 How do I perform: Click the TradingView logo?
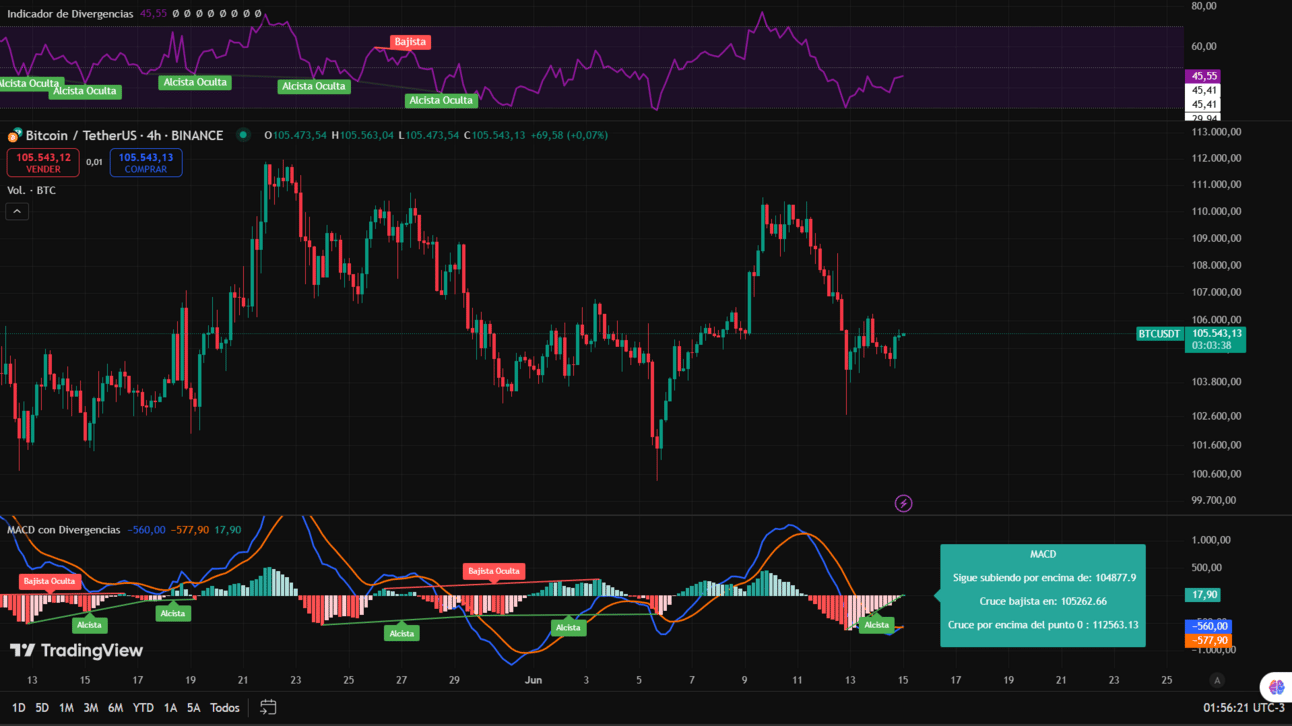tap(76, 650)
